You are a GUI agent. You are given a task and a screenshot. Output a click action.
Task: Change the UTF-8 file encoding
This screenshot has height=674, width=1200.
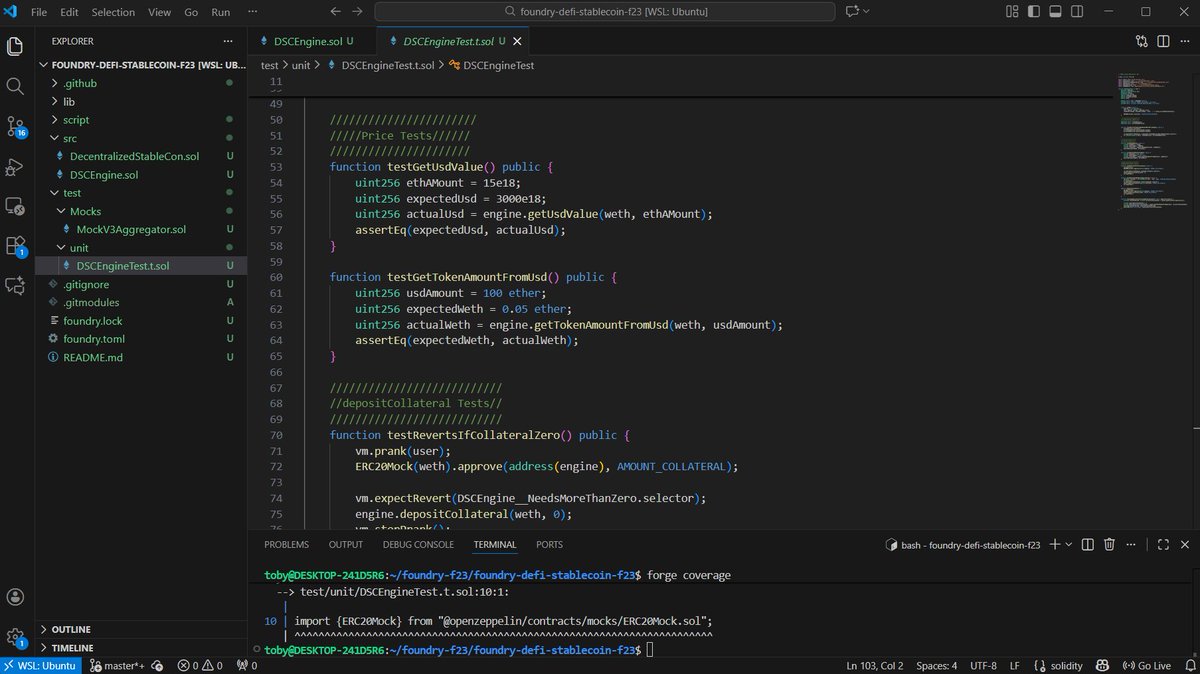(x=982, y=665)
